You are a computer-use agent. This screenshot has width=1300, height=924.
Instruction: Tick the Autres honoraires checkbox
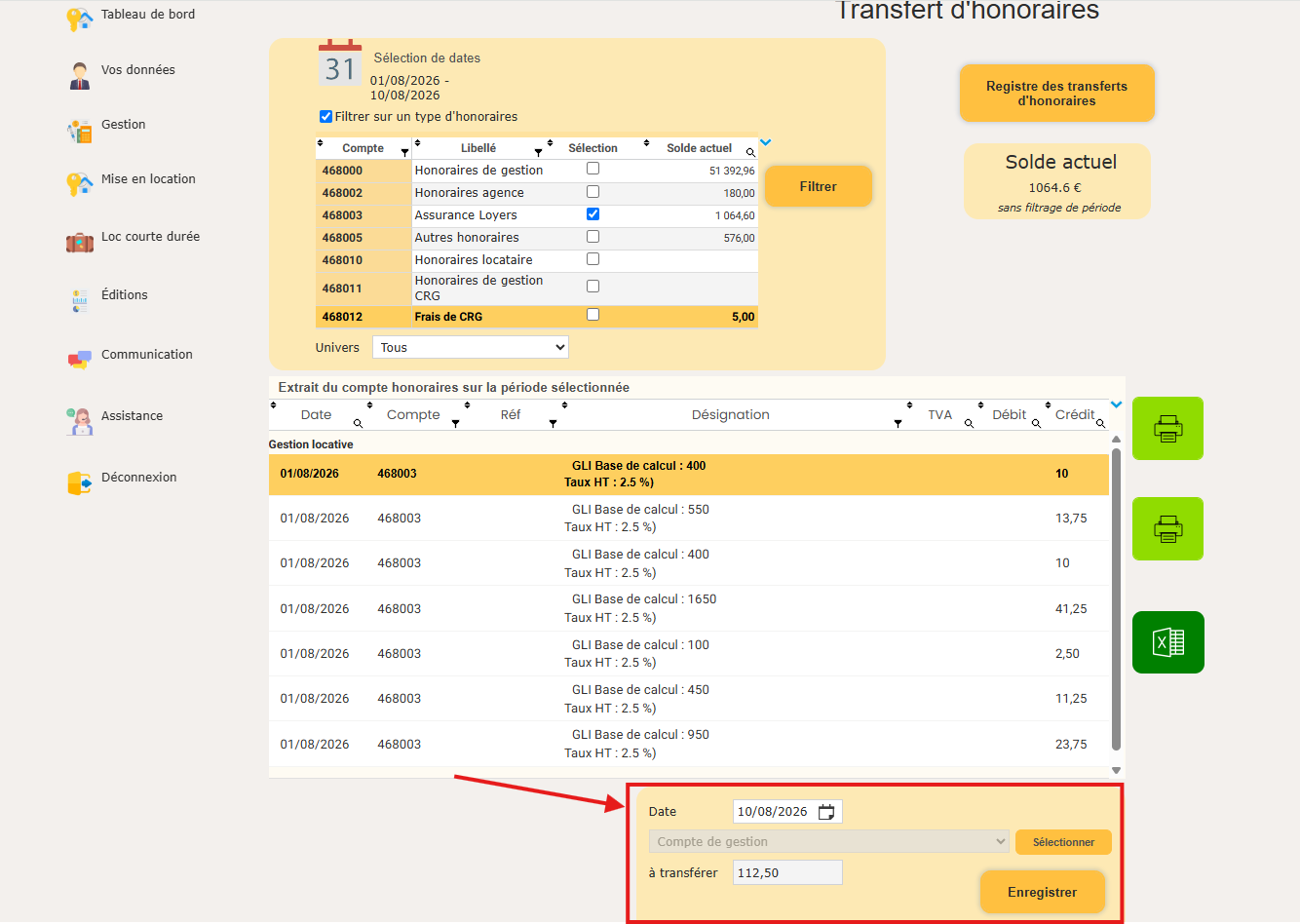click(593, 237)
